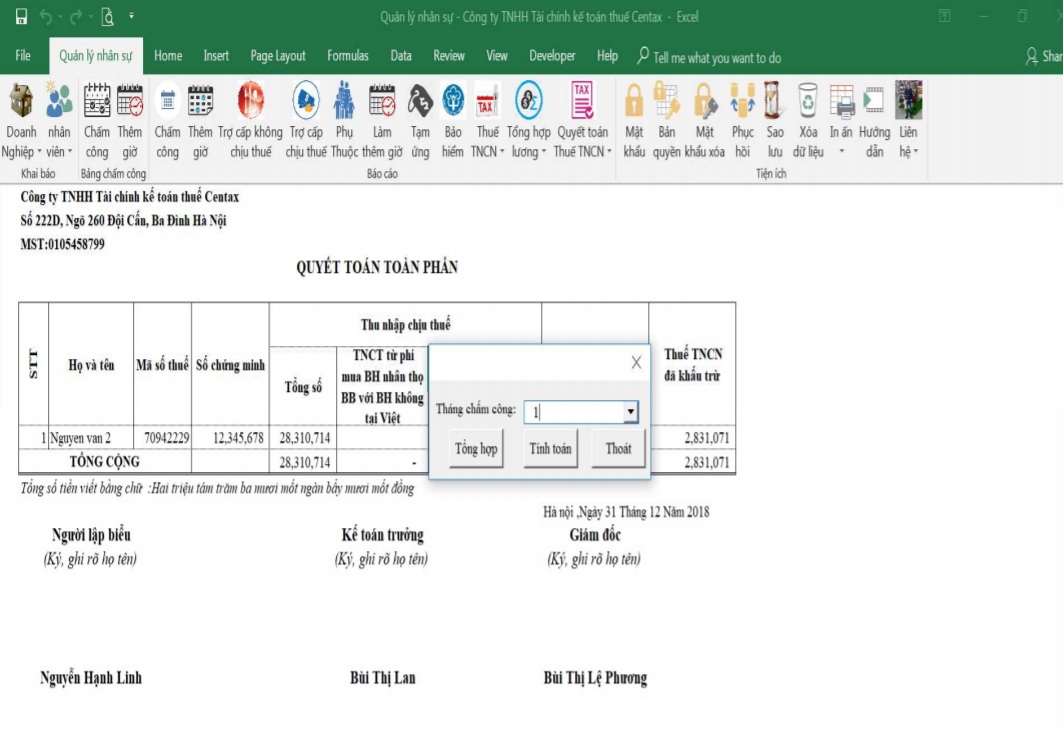
Task: Switch to the Formulas ribbon tab
Action: click(x=348, y=56)
